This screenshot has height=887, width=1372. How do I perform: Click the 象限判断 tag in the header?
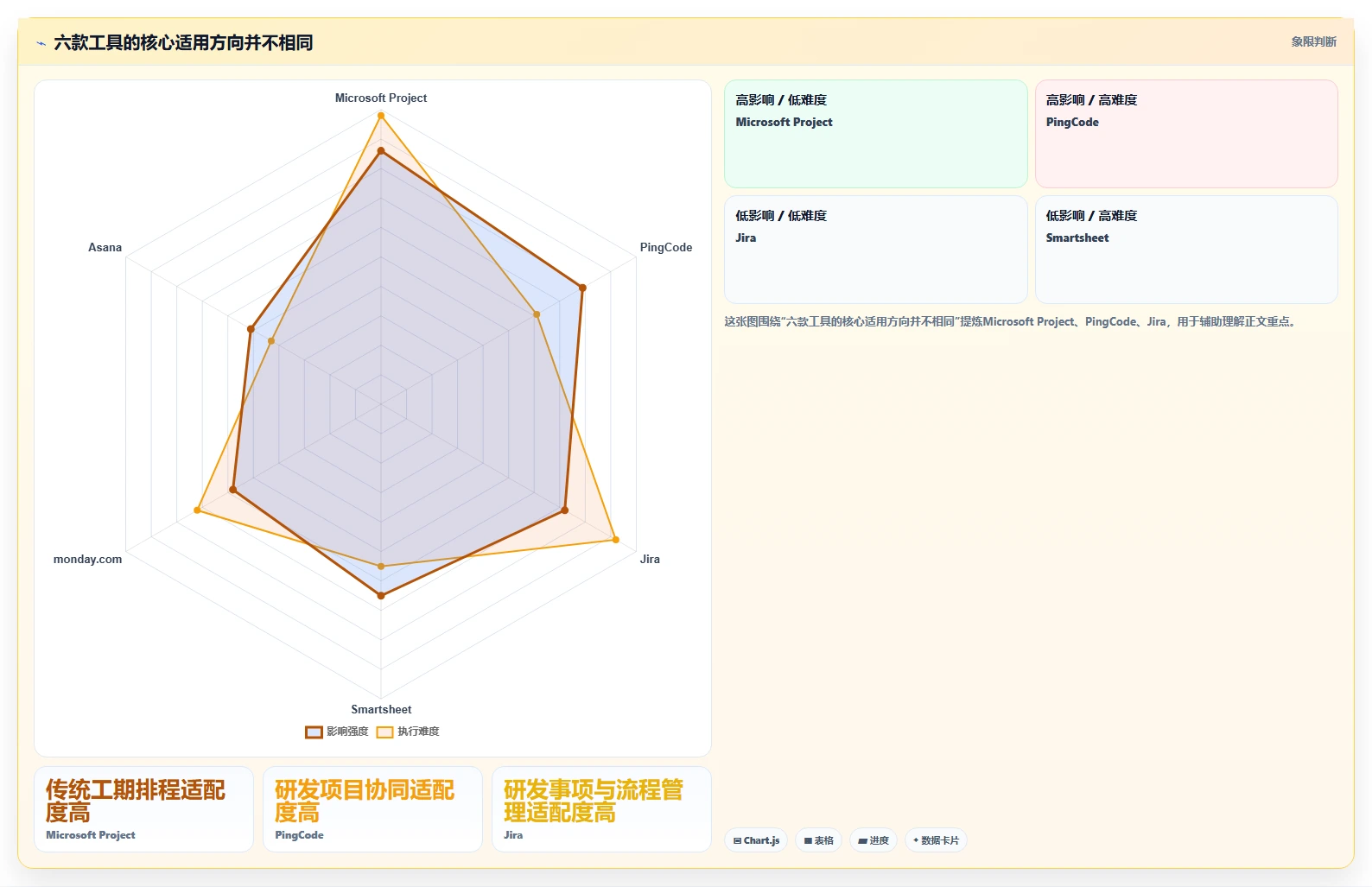click(x=1313, y=41)
